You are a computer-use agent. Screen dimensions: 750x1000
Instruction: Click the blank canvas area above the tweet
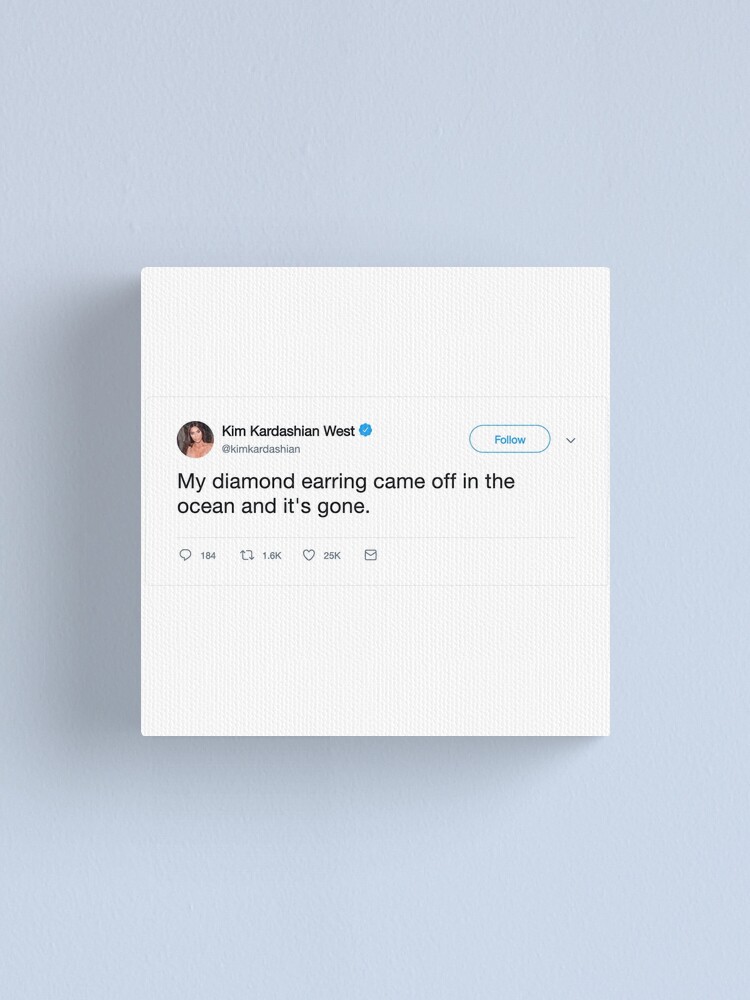point(375,332)
